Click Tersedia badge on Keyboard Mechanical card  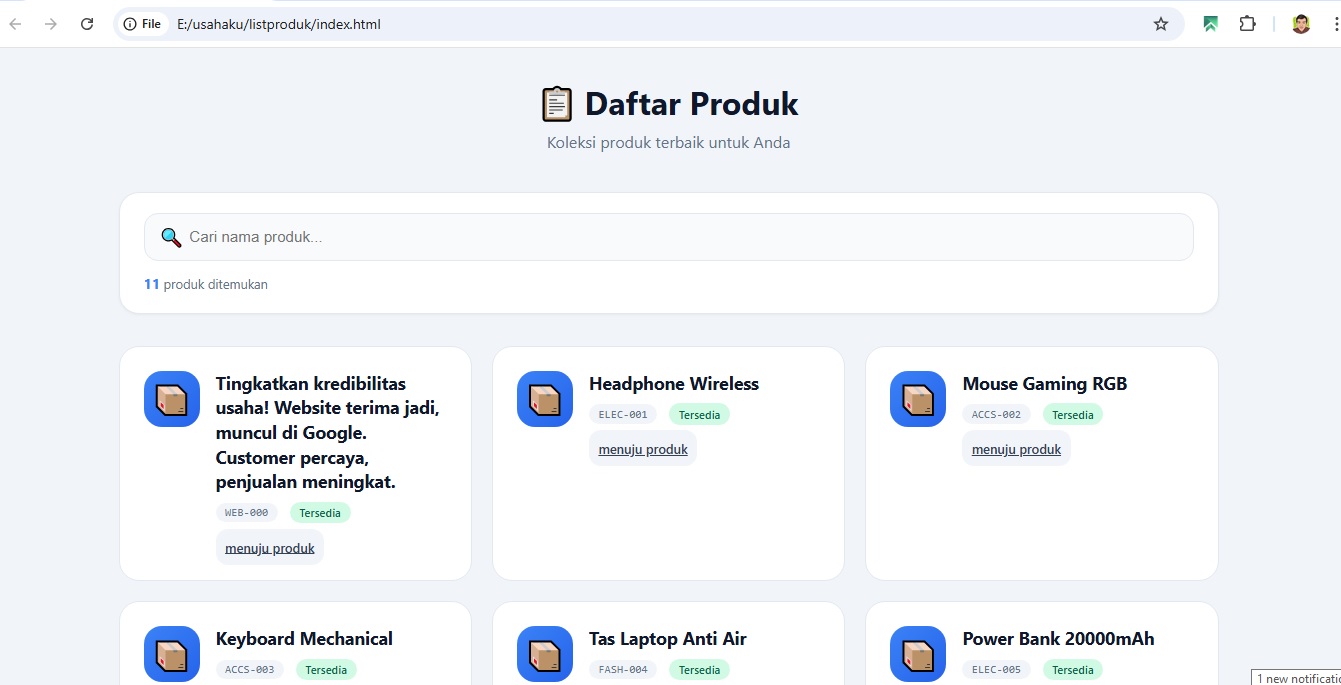point(326,669)
